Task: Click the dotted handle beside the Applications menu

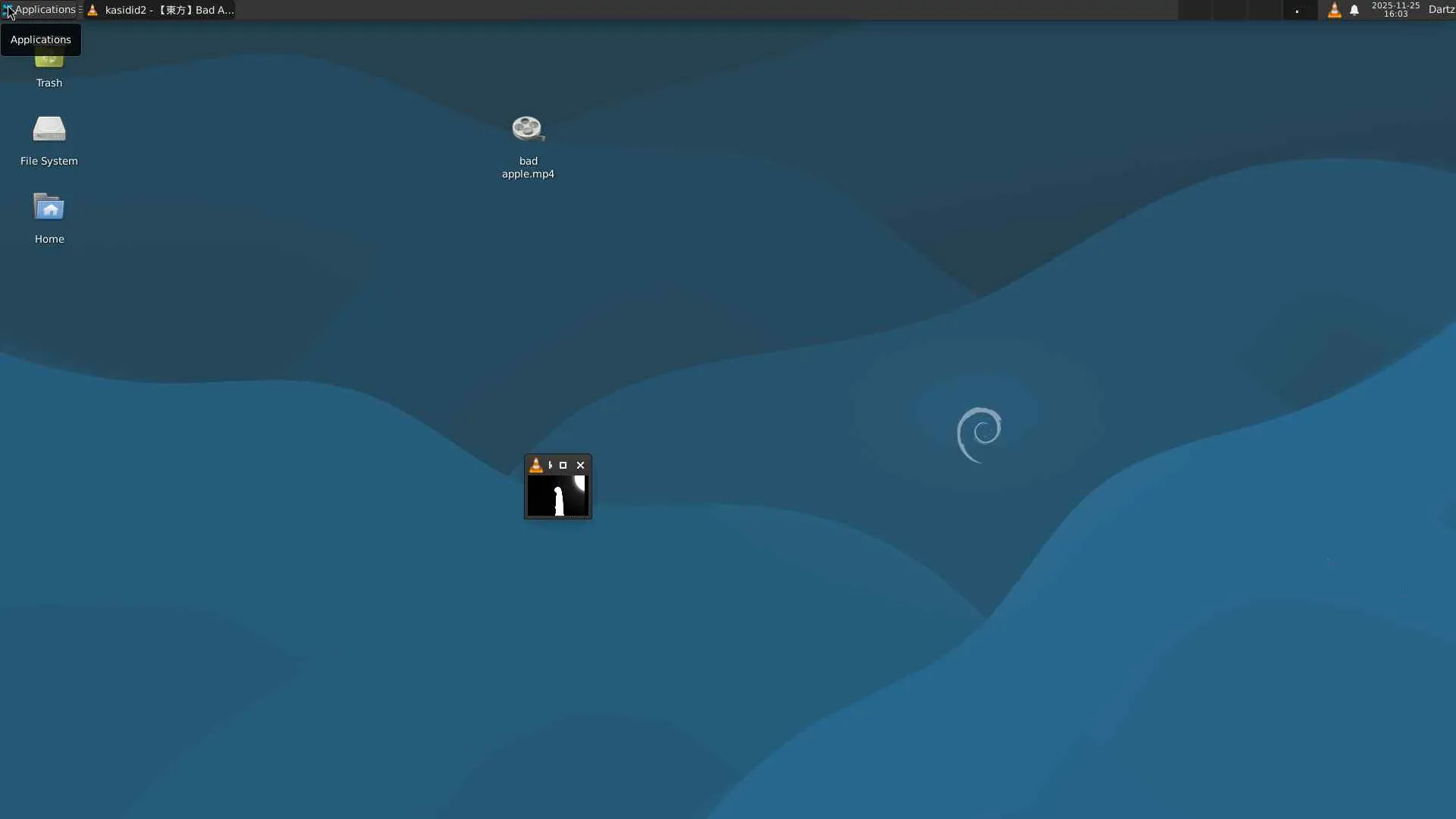Action: [x=80, y=10]
